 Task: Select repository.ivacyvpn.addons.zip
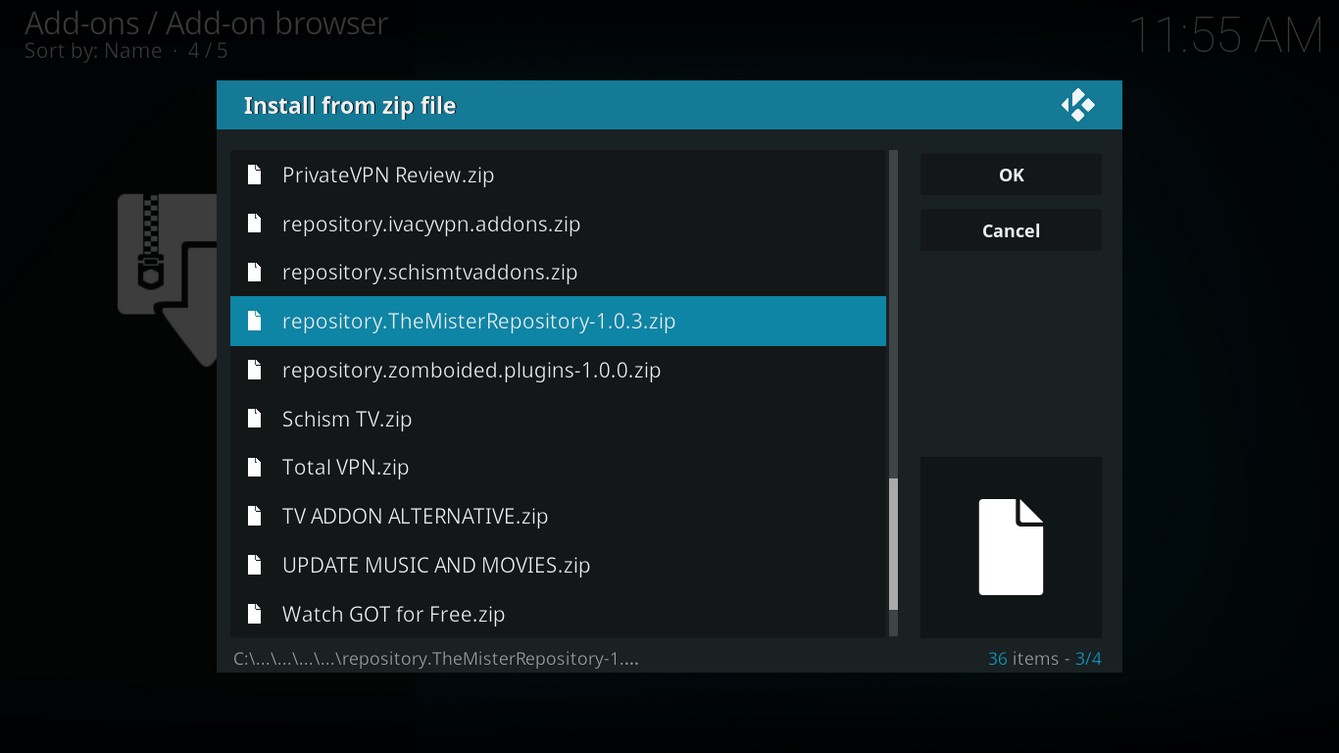558,224
